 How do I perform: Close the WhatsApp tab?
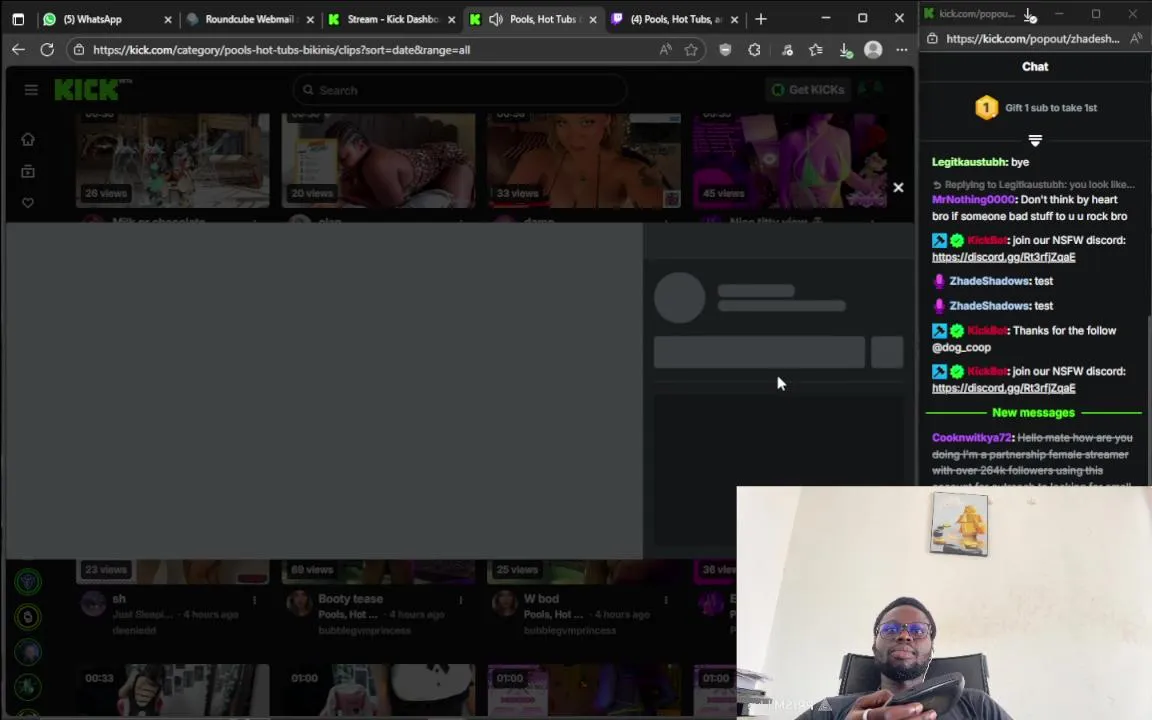168,20
